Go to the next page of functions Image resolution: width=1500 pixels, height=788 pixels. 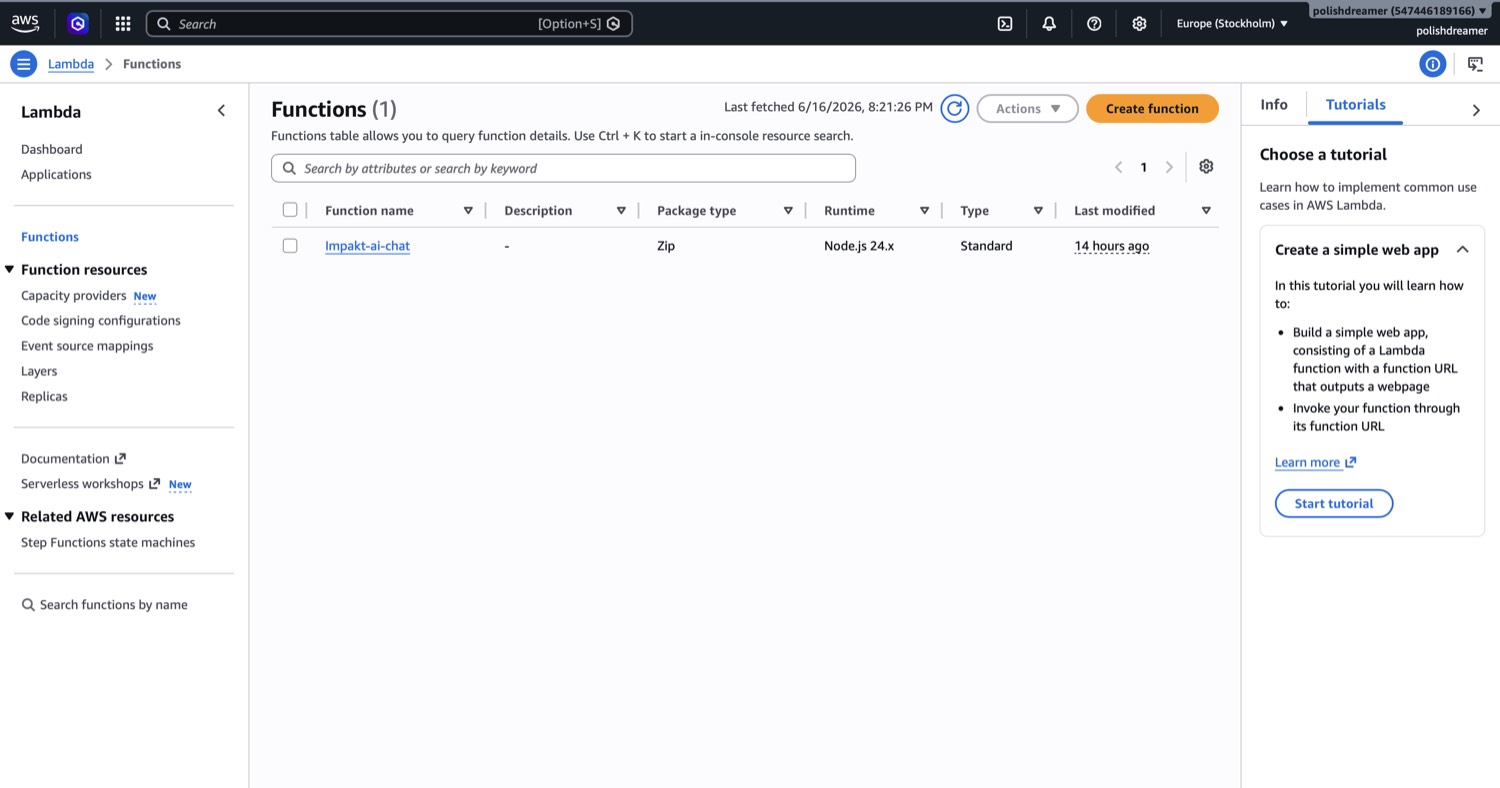[x=1169, y=168]
